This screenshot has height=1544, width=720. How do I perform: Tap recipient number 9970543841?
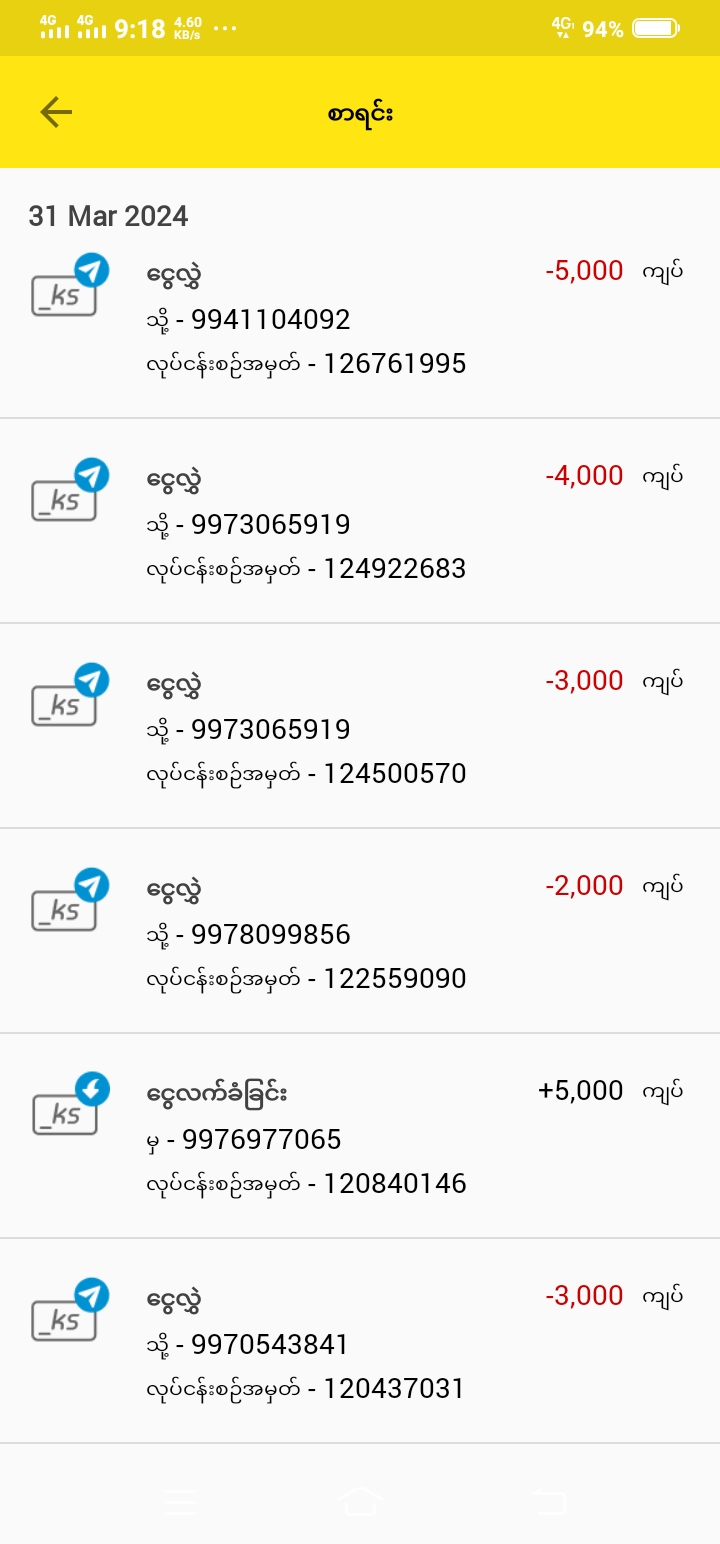(x=269, y=1345)
